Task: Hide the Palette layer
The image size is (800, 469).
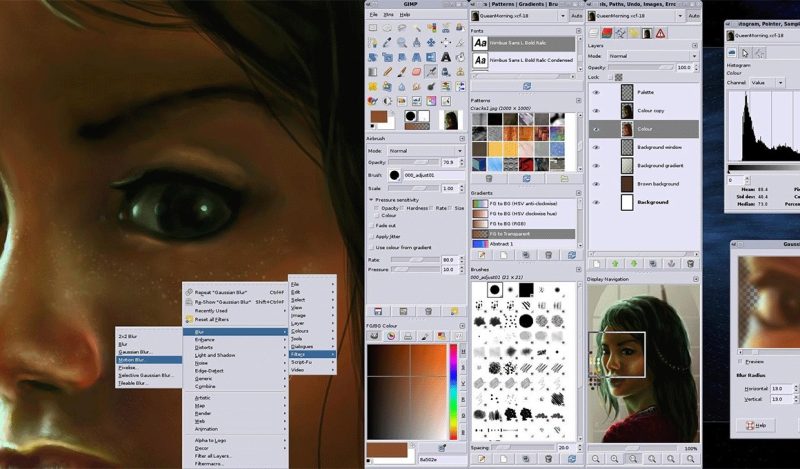Action: click(596, 92)
